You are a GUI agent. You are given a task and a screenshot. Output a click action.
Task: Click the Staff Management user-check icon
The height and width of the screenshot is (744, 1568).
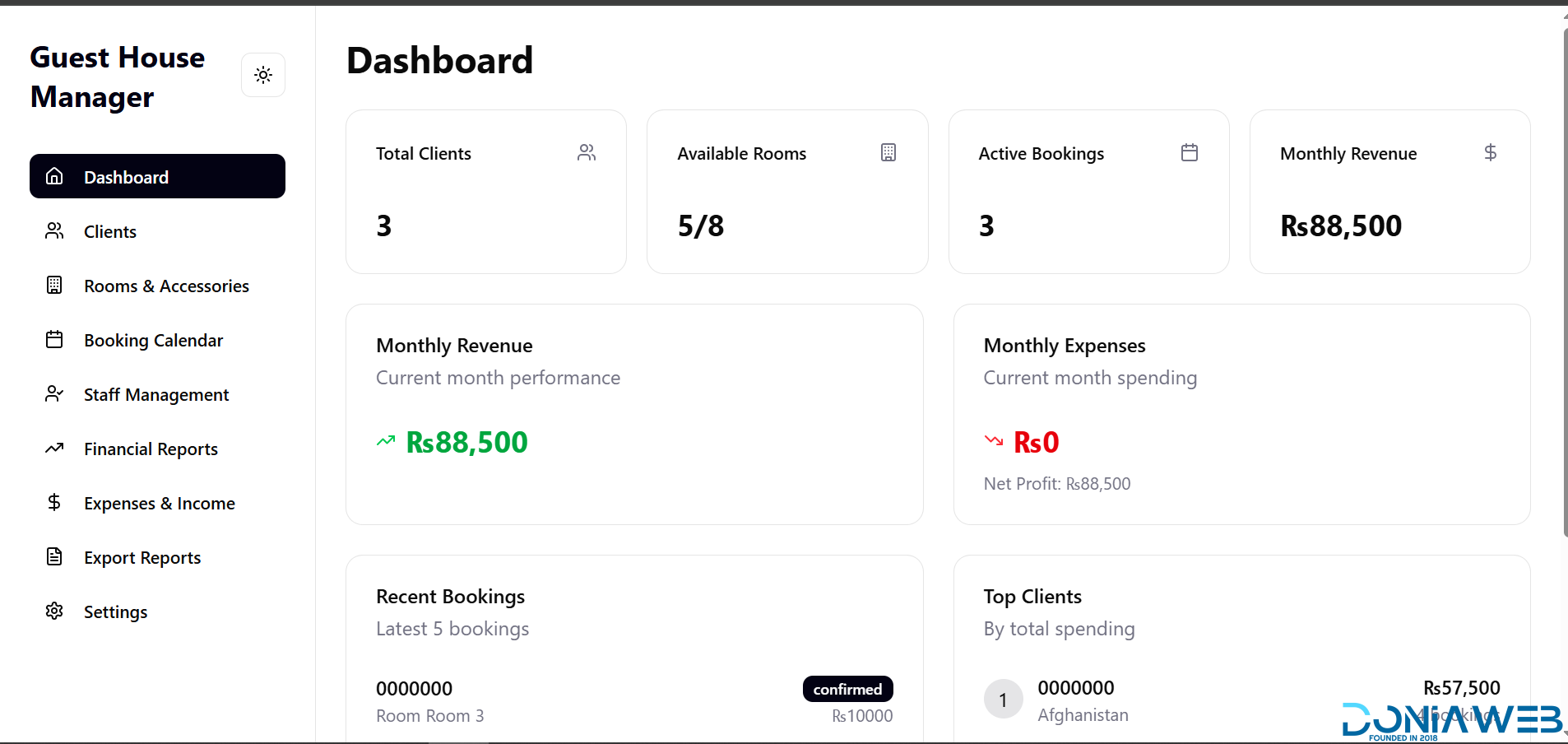click(x=54, y=394)
